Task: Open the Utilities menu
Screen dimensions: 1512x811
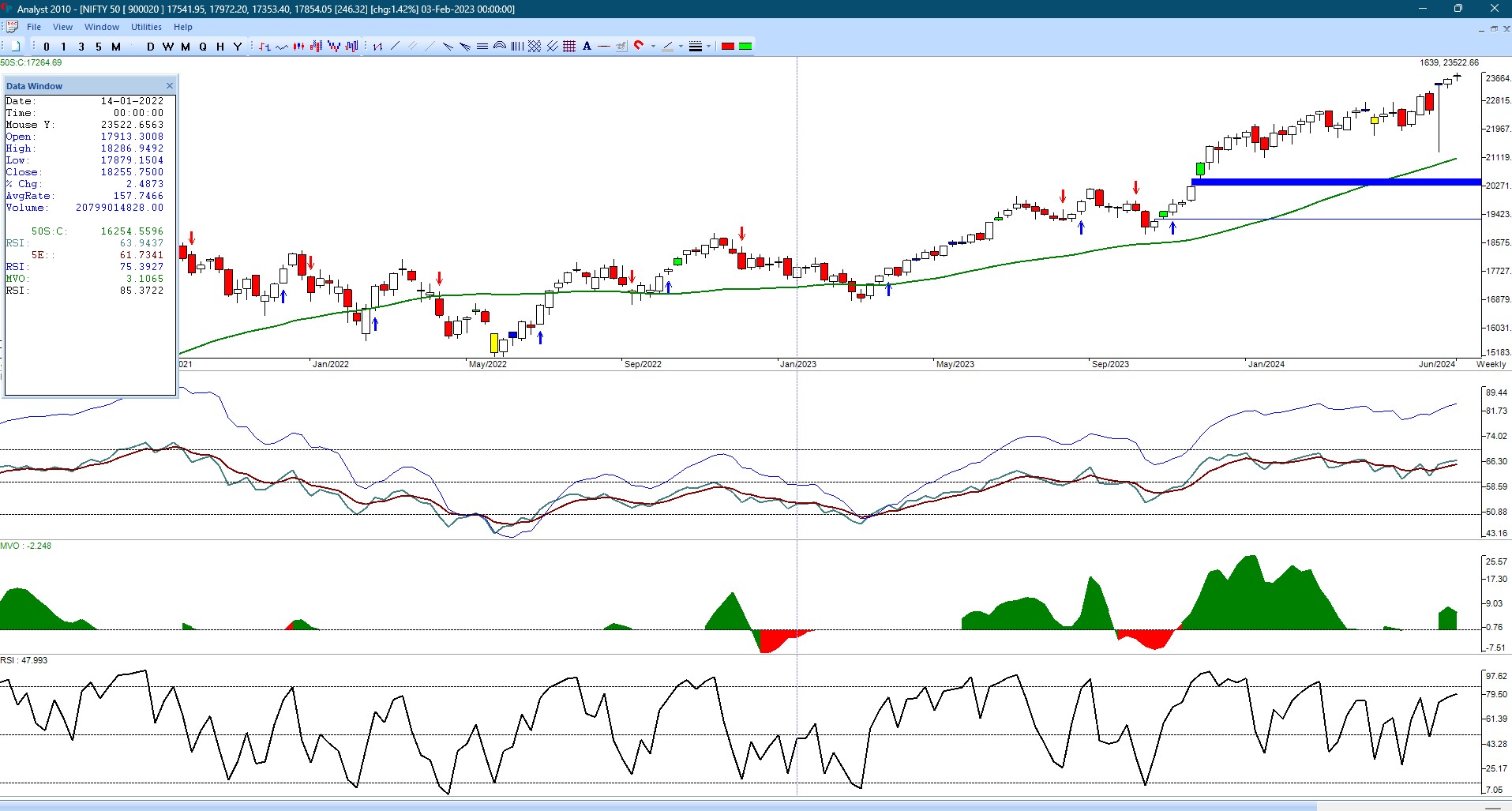Action: [x=146, y=27]
